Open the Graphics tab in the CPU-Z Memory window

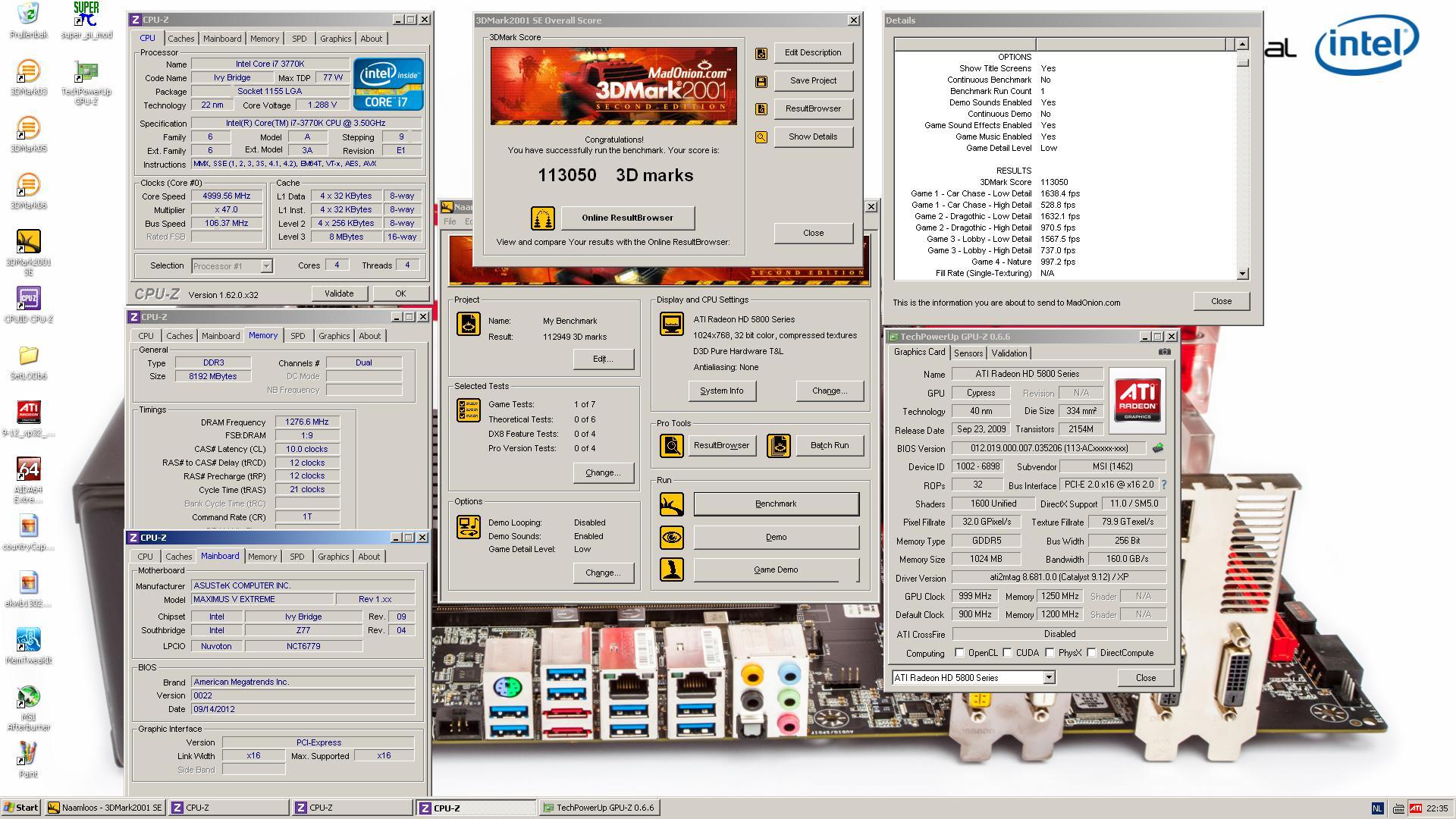coord(334,336)
